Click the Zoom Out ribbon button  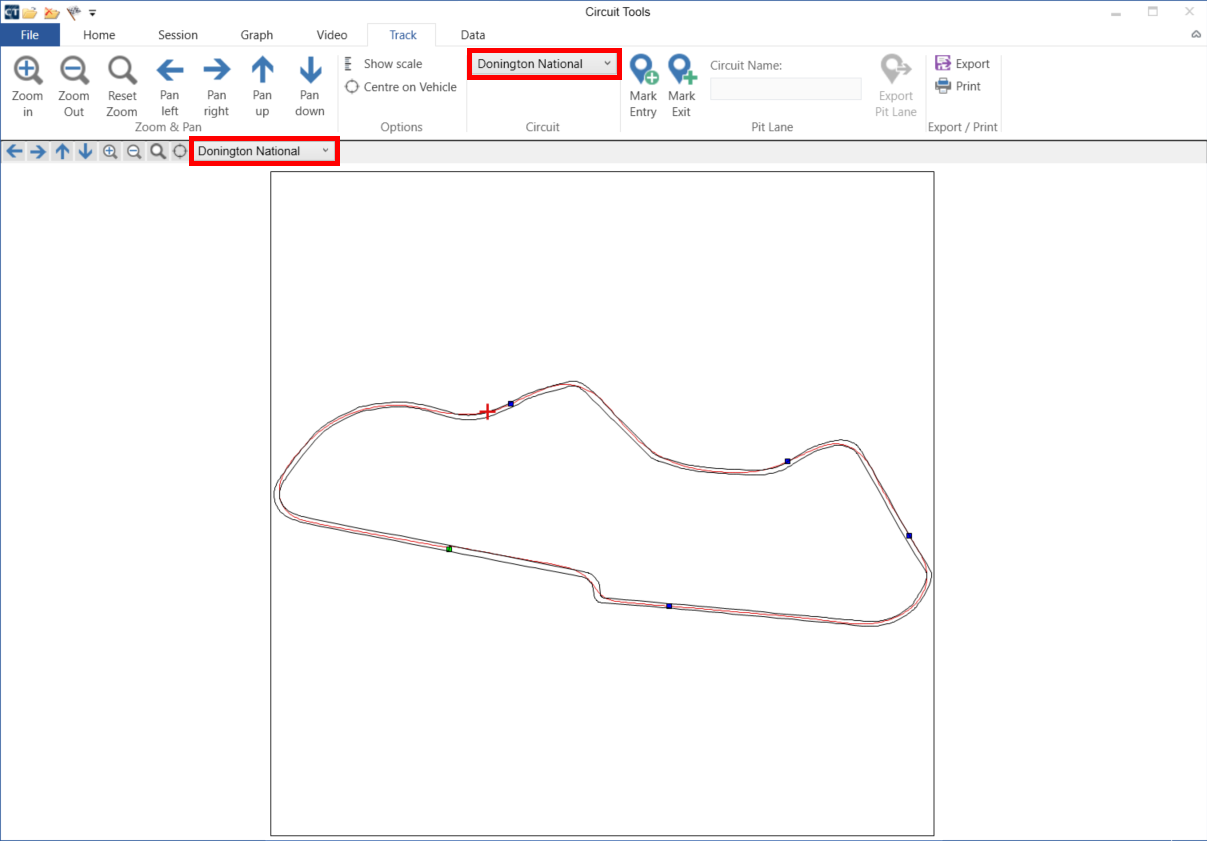click(x=74, y=86)
